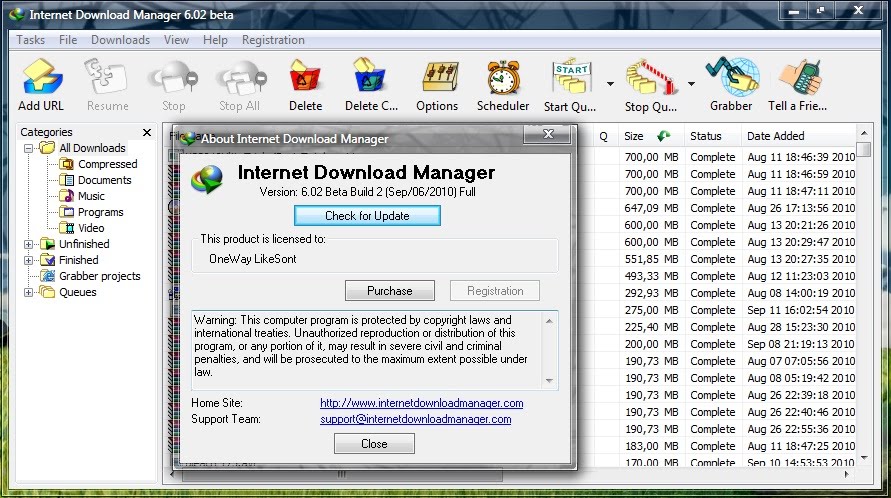This screenshot has height=498, width=891.
Task: Select the 200,00 MB download row
Action: pyautogui.click(x=723, y=345)
